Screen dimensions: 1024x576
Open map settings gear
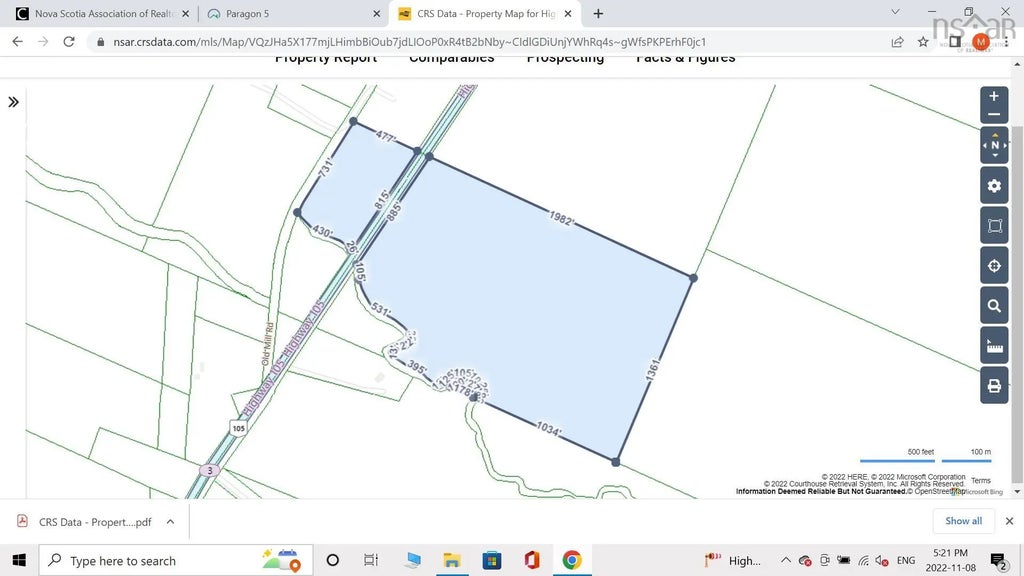(994, 186)
